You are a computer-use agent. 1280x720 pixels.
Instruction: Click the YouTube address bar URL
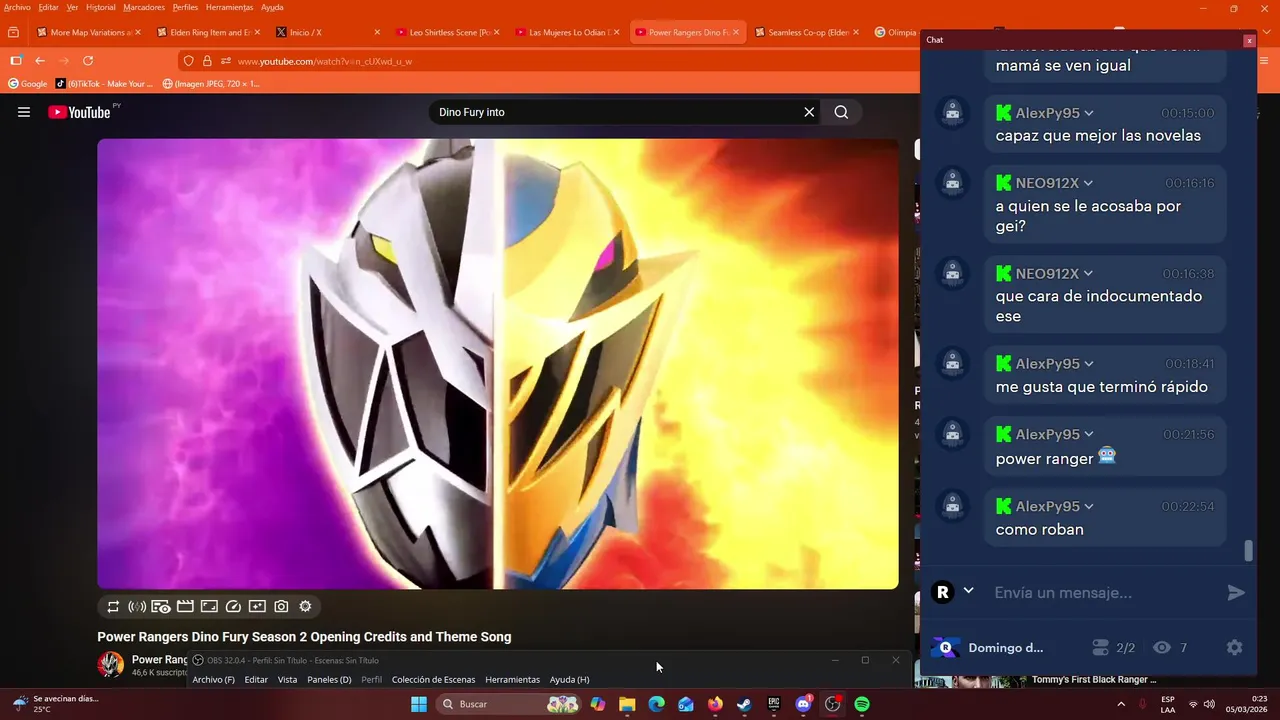(x=325, y=61)
